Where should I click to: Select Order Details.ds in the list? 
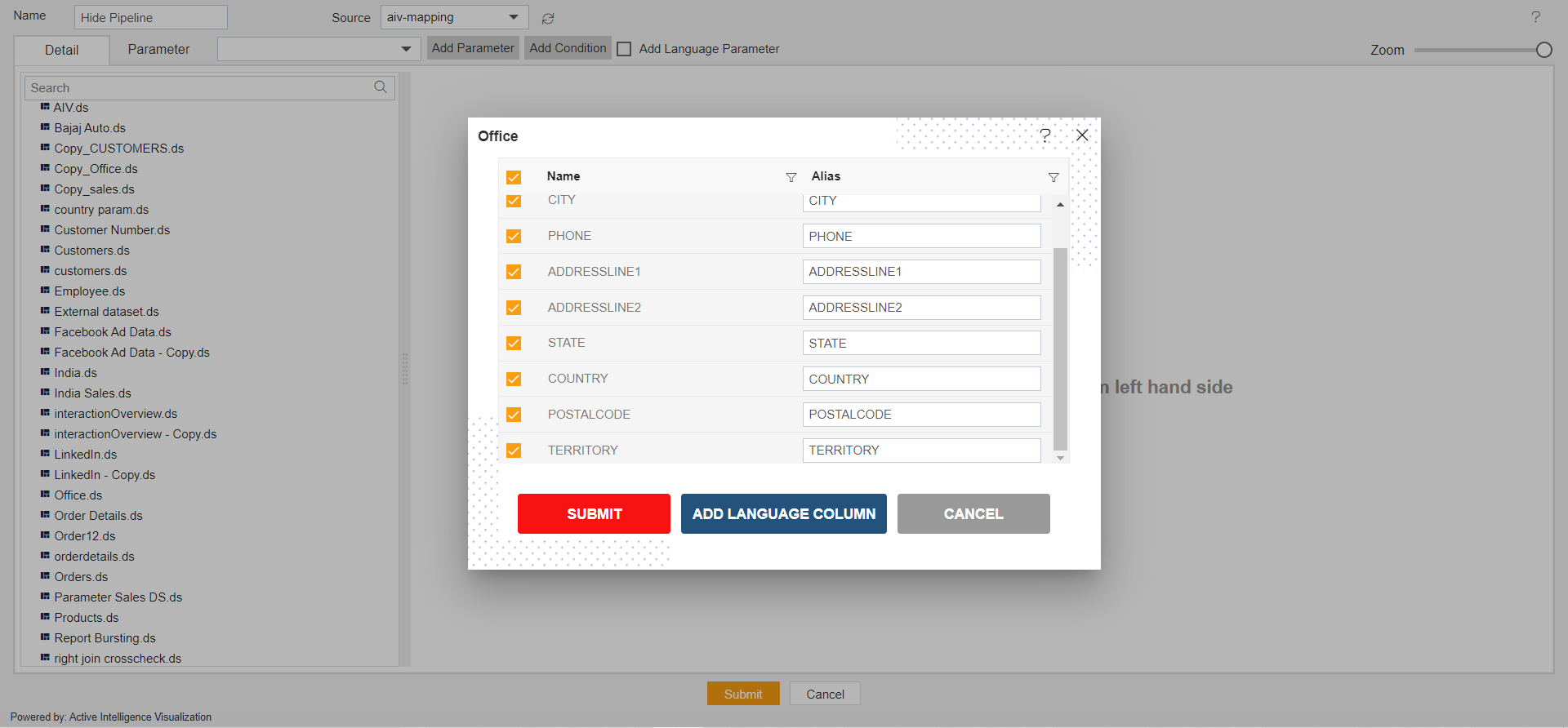click(98, 516)
